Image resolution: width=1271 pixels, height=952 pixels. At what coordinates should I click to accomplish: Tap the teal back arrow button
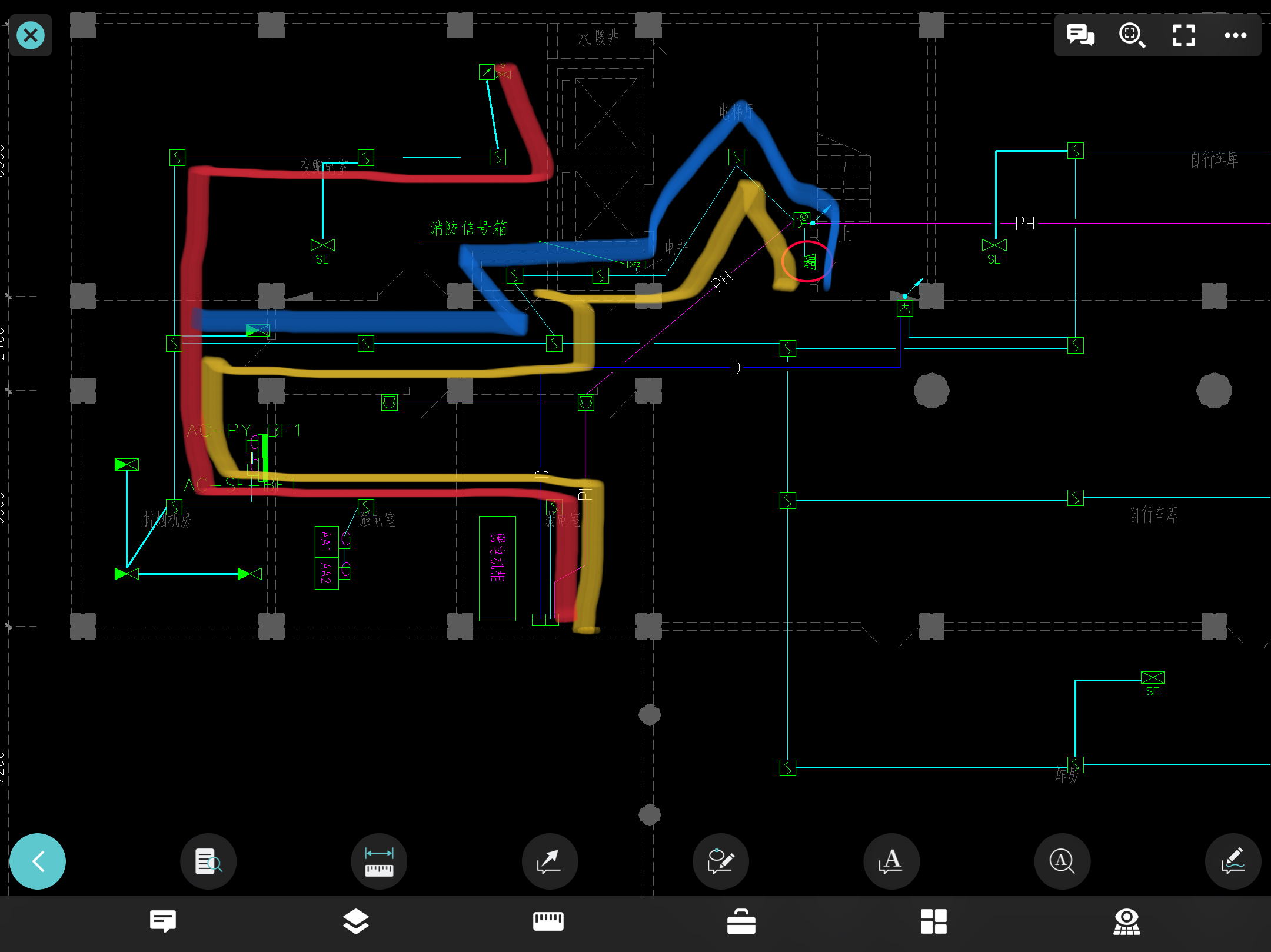click(x=38, y=861)
